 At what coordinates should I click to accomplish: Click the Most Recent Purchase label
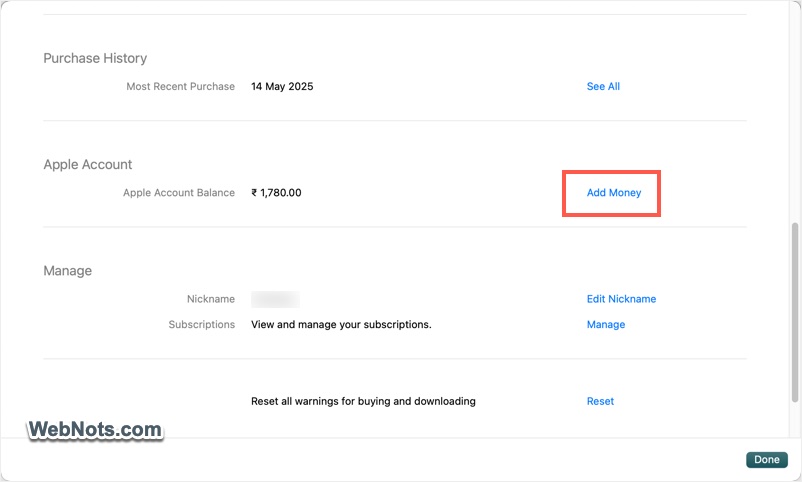click(181, 86)
